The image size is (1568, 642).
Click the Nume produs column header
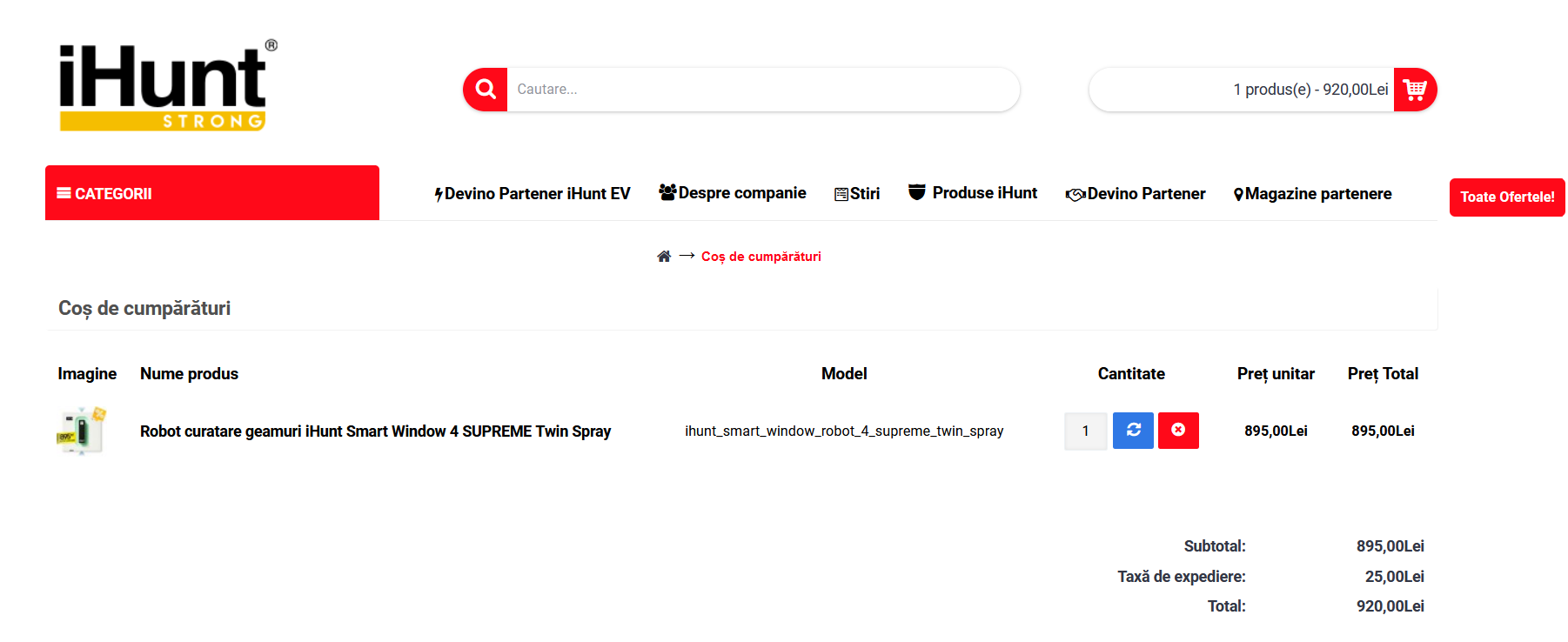point(190,374)
